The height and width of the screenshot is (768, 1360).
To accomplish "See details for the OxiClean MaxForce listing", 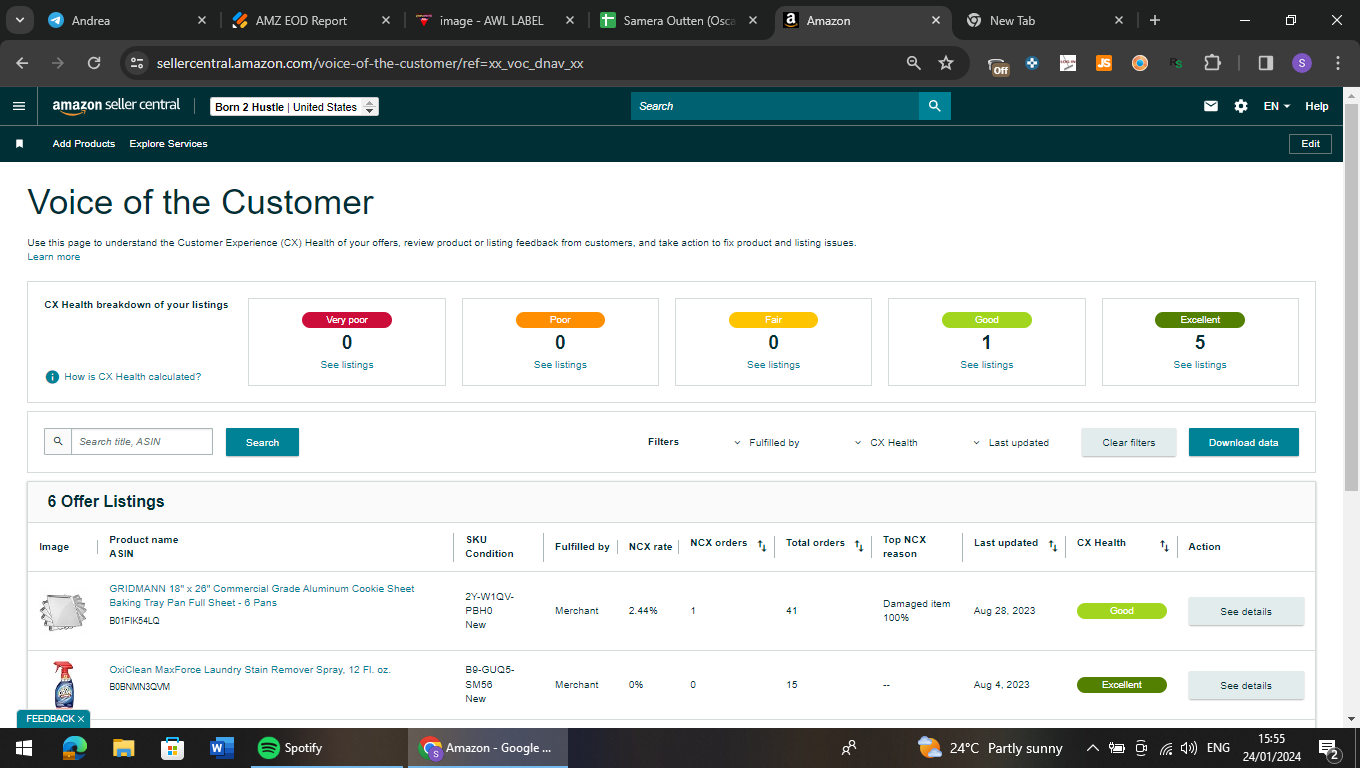I will pyautogui.click(x=1246, y=685).
